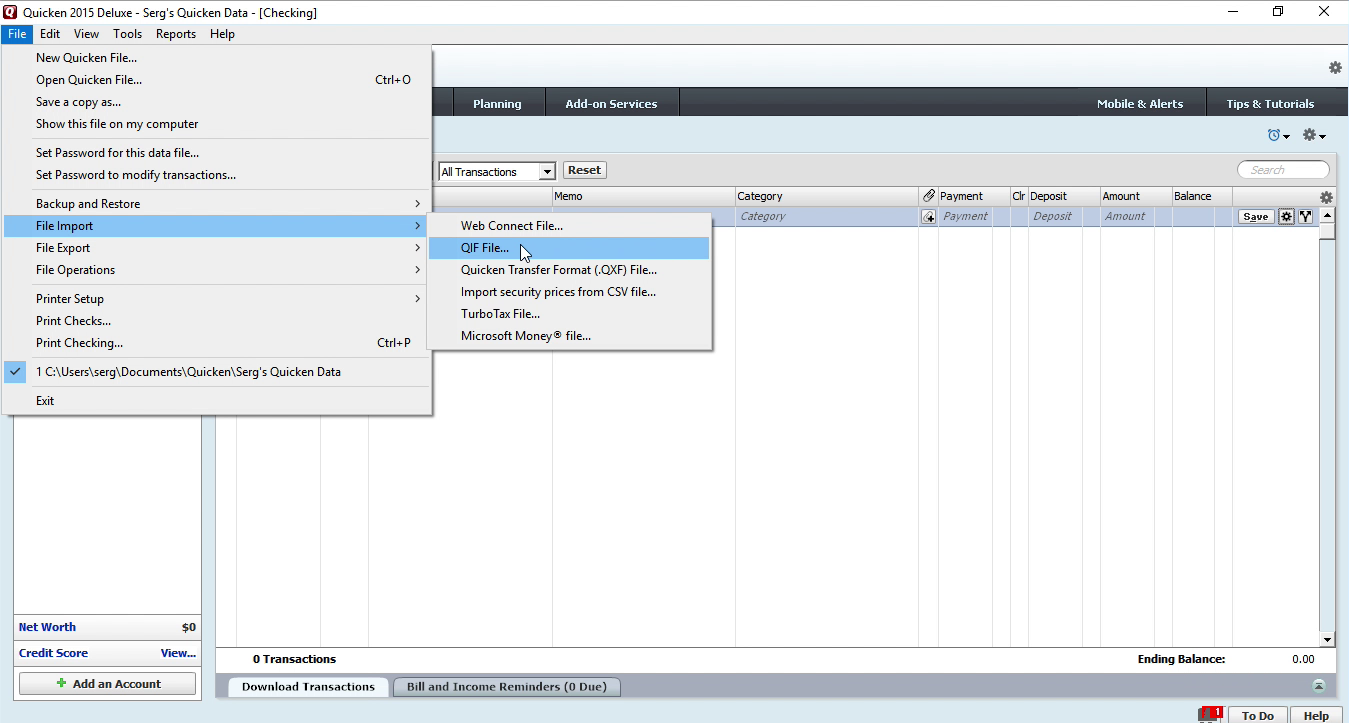Click the red alert flag icon in the status bar

[x=1210, y=714]
